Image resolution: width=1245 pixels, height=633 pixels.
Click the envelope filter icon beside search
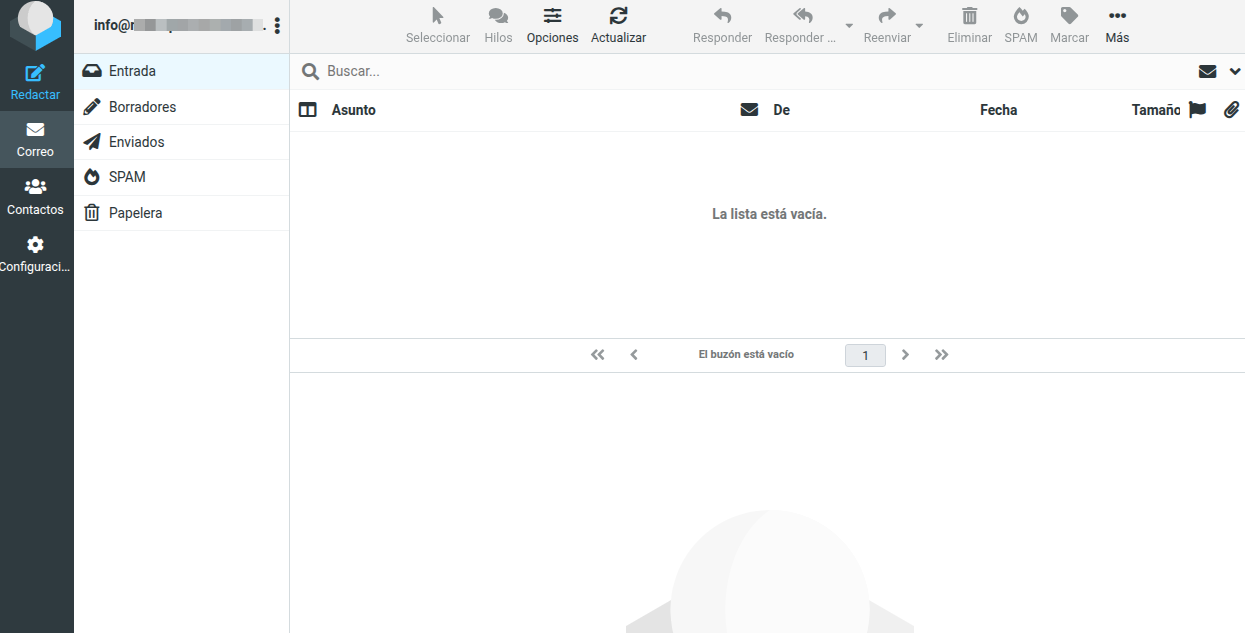pos(1208,71)
